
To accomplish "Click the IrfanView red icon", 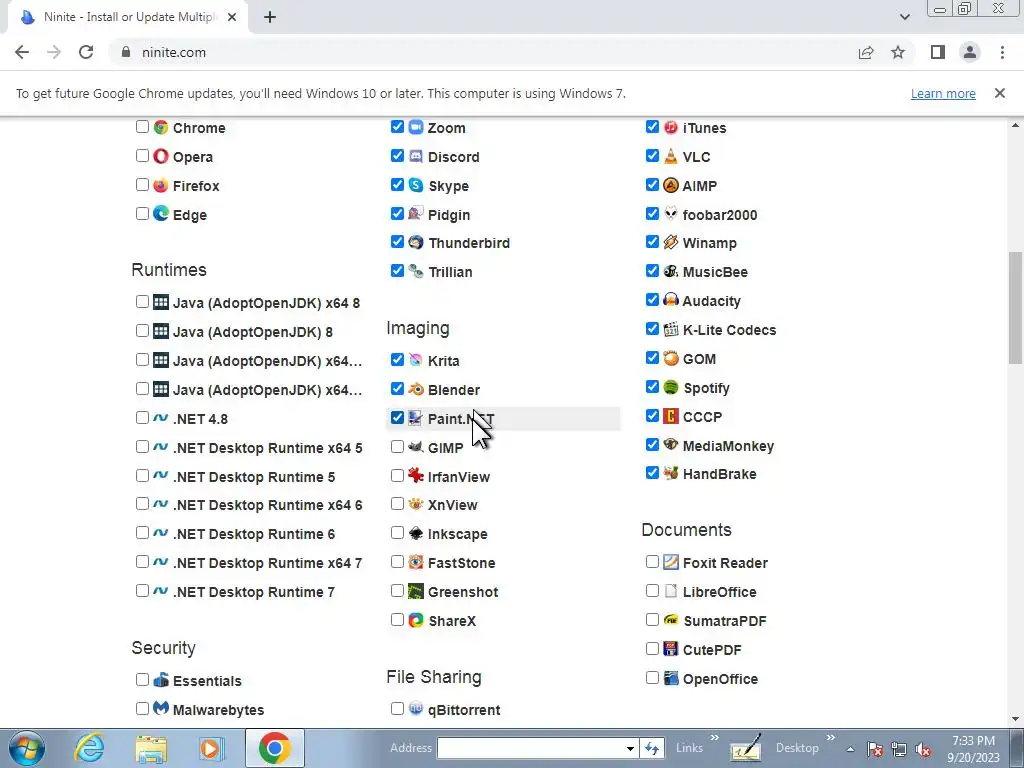I will tap(415, 475).
